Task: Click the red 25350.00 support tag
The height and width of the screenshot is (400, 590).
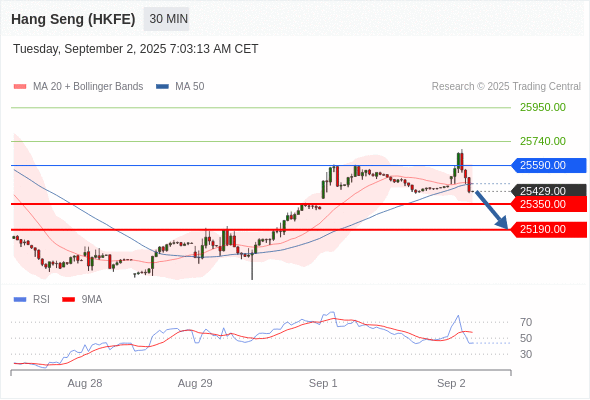Action: (x=549, y=204)
